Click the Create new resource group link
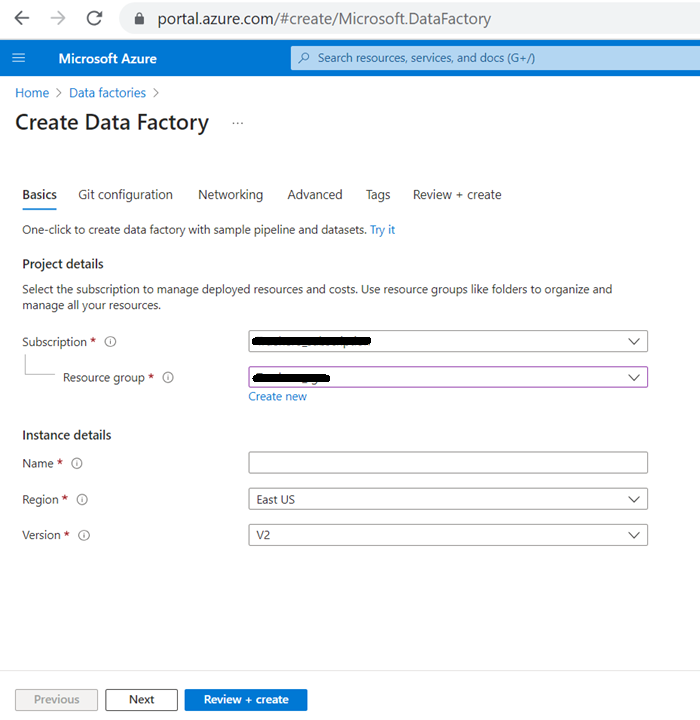Screen dimensions: 700x720 278,397
